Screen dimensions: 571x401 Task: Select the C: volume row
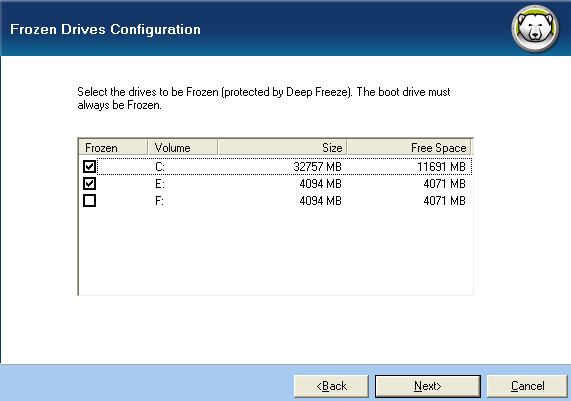(284, 166)
